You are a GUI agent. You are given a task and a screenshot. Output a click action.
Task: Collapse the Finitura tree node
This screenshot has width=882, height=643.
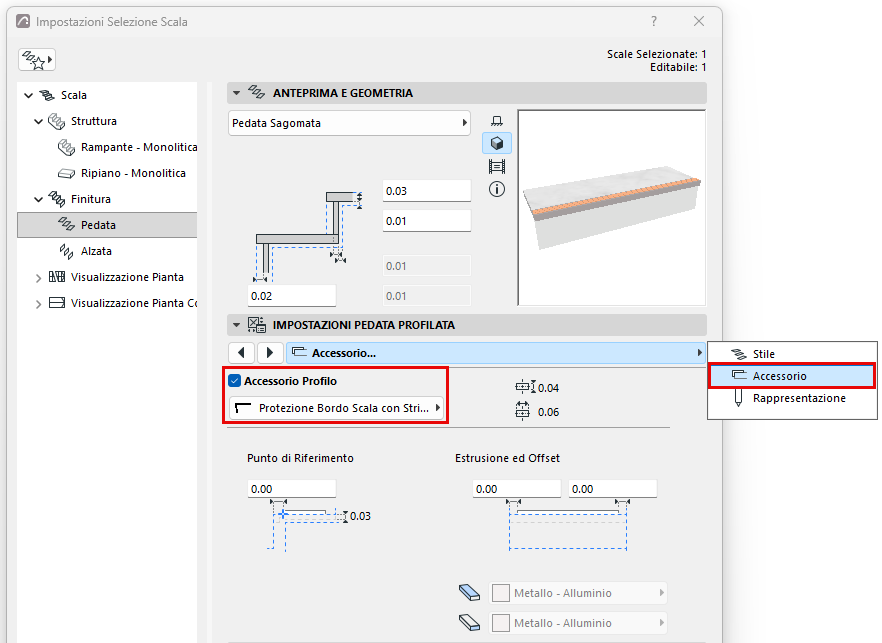tap(38, 199)
